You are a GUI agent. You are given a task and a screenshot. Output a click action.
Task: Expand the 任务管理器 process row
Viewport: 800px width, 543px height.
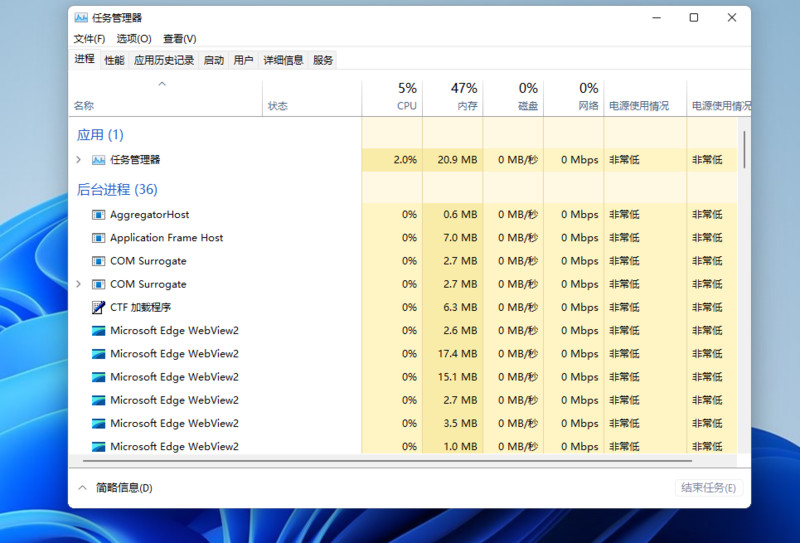pyautogui.click(x=79, y=160)
